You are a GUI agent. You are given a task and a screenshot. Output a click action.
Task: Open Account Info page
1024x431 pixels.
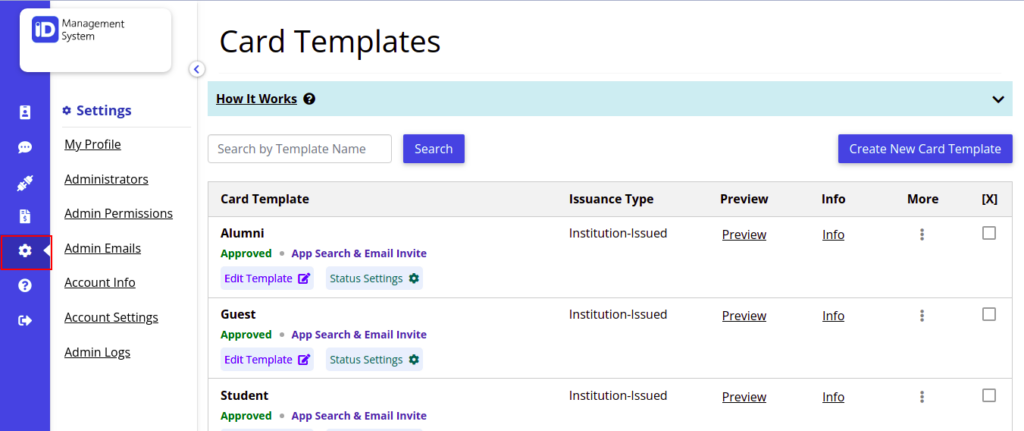[x=100, y=283]
